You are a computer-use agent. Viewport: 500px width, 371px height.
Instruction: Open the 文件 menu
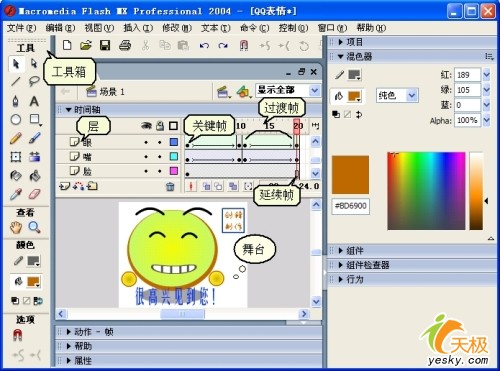coord(22,28)
